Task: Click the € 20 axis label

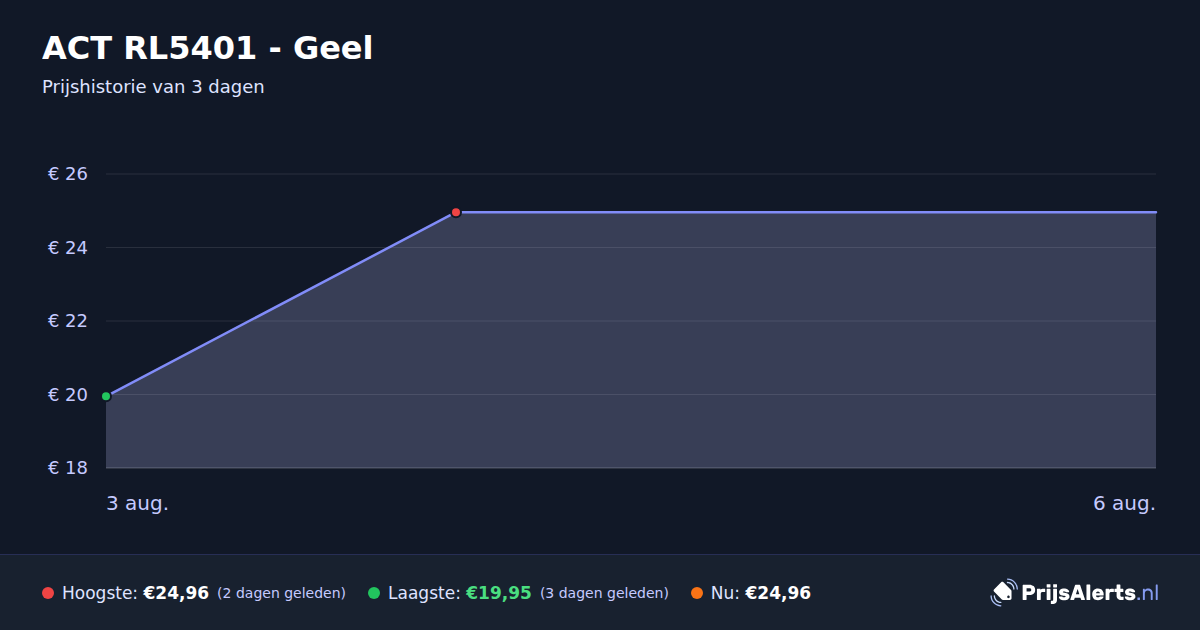Action: [68, 395]
